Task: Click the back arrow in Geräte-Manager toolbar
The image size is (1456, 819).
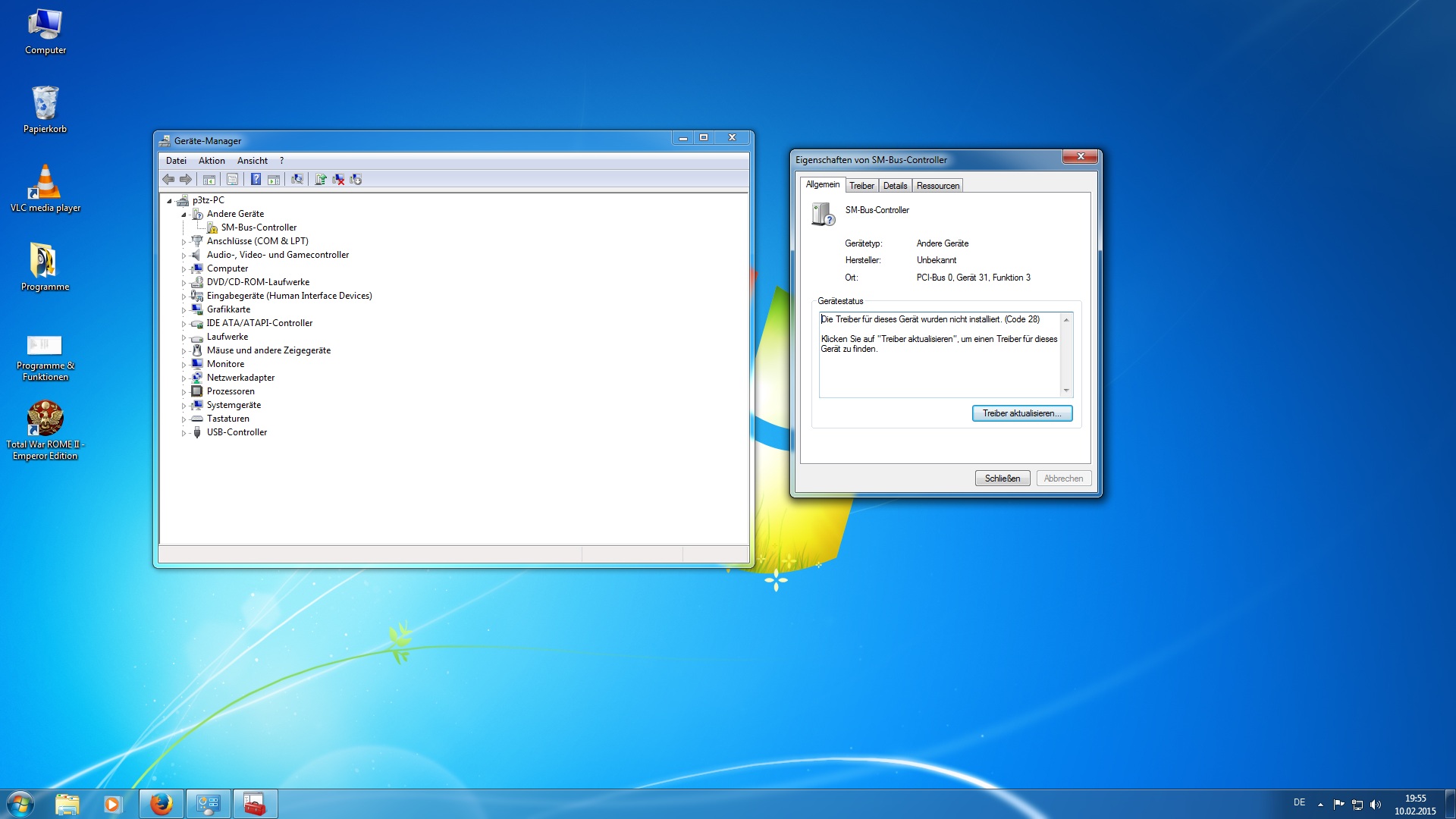Action: point(168,180)
